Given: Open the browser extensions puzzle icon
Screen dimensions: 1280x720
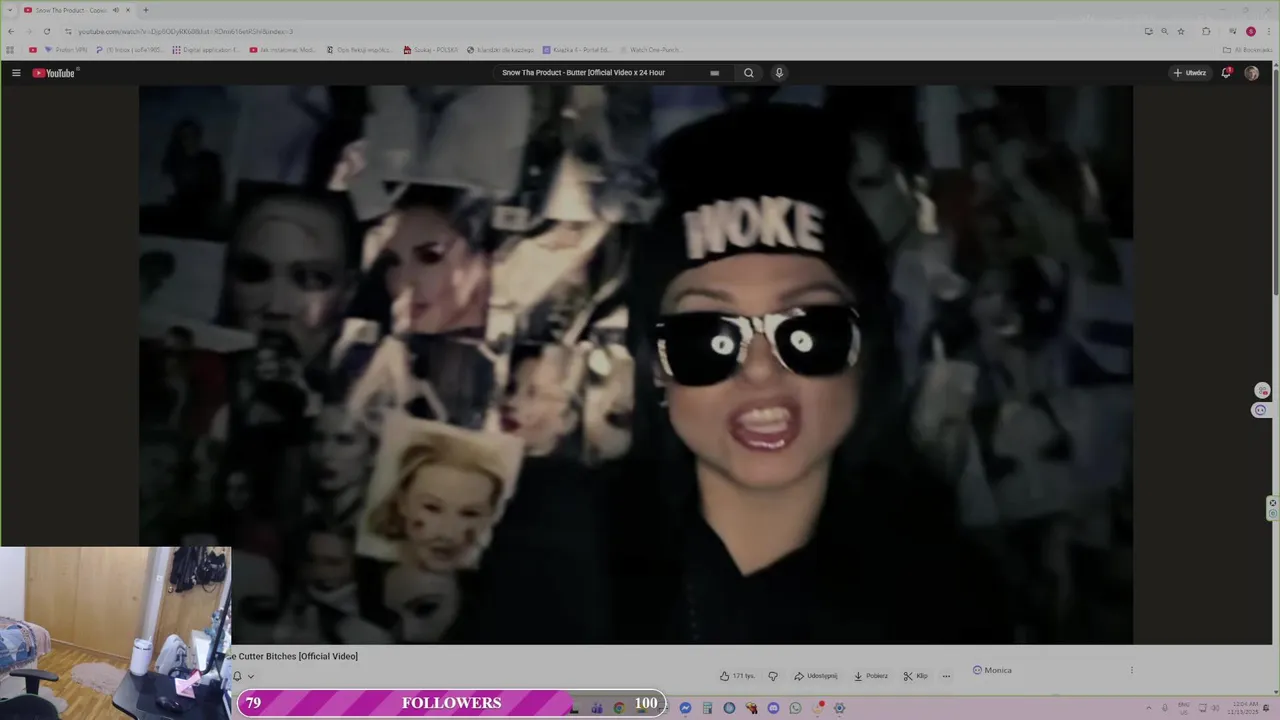Looking at the screenshot, I should [x=1206, y=31].
